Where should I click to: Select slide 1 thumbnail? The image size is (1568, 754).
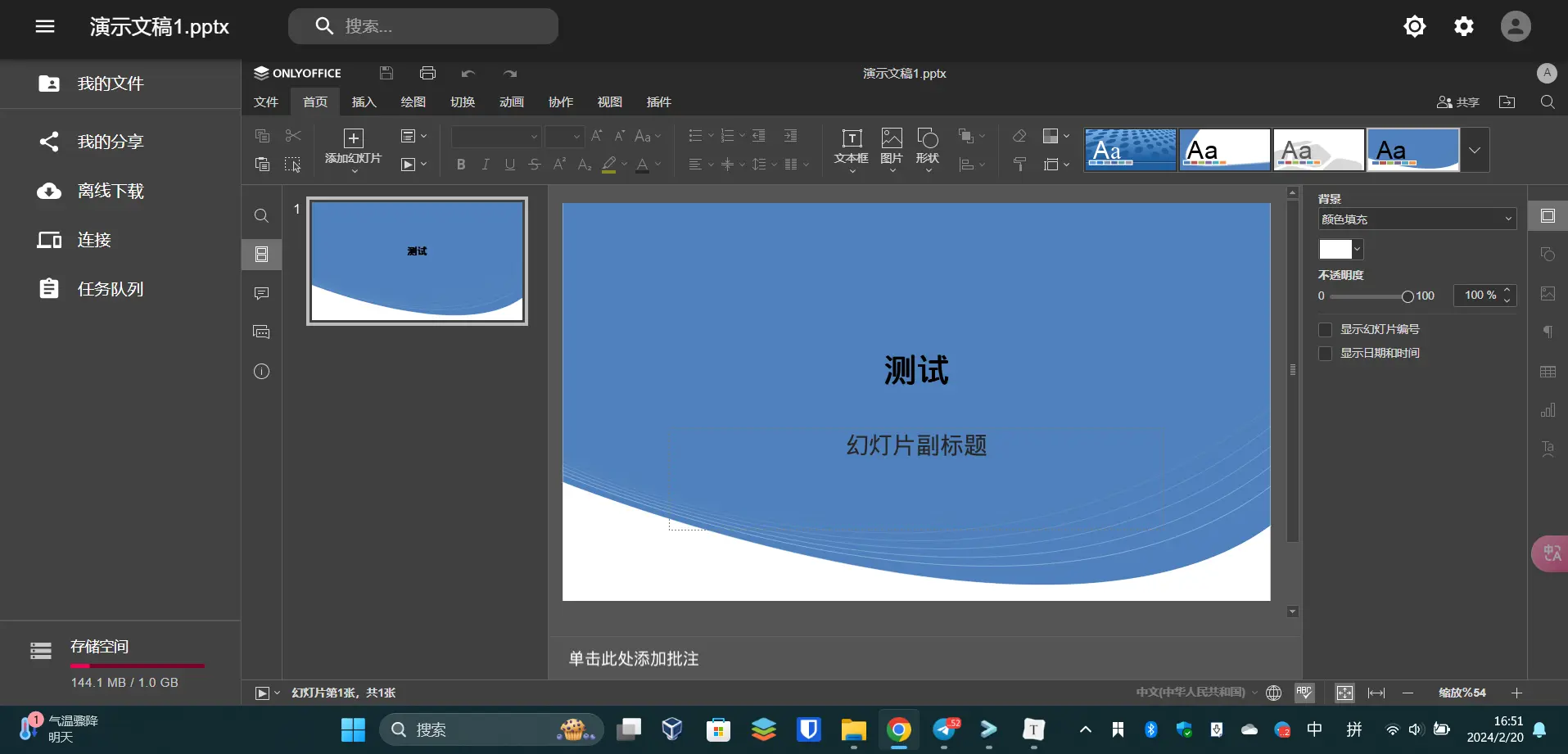(x=417, y=261)
